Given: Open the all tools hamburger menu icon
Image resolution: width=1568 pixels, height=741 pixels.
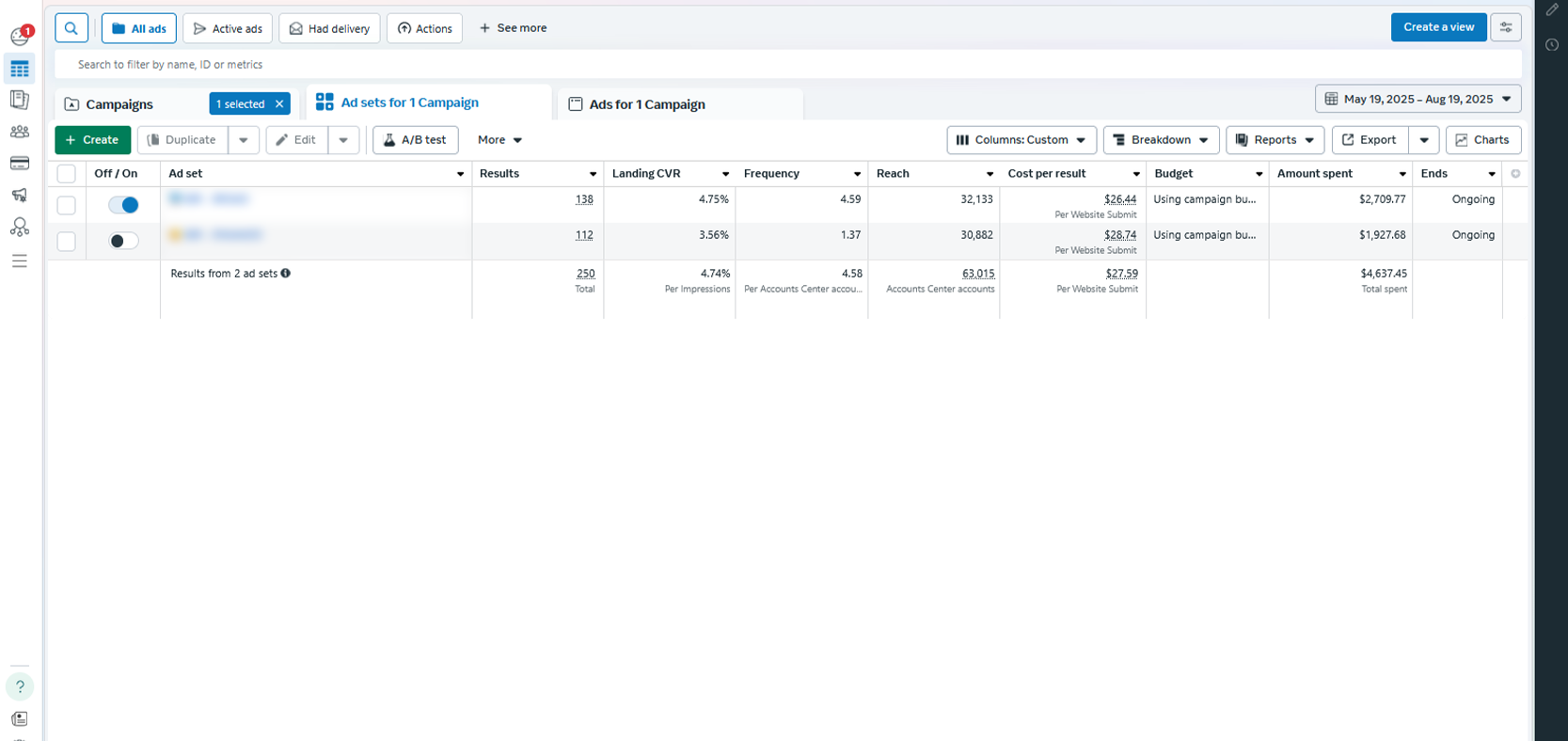Looking at the screenshot, I should [x=20, y=261].
